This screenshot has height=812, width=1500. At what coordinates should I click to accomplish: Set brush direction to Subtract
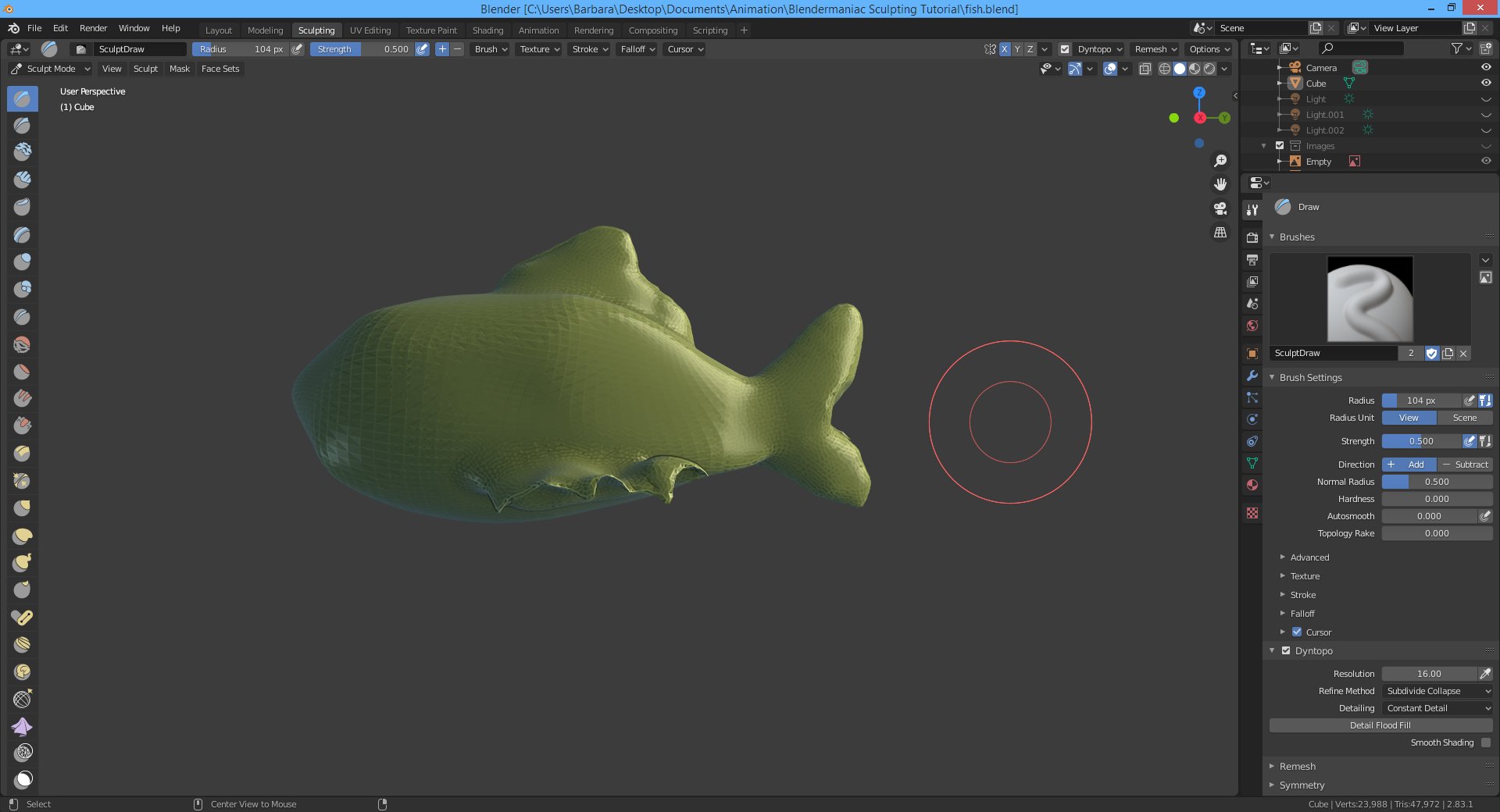1465,465
